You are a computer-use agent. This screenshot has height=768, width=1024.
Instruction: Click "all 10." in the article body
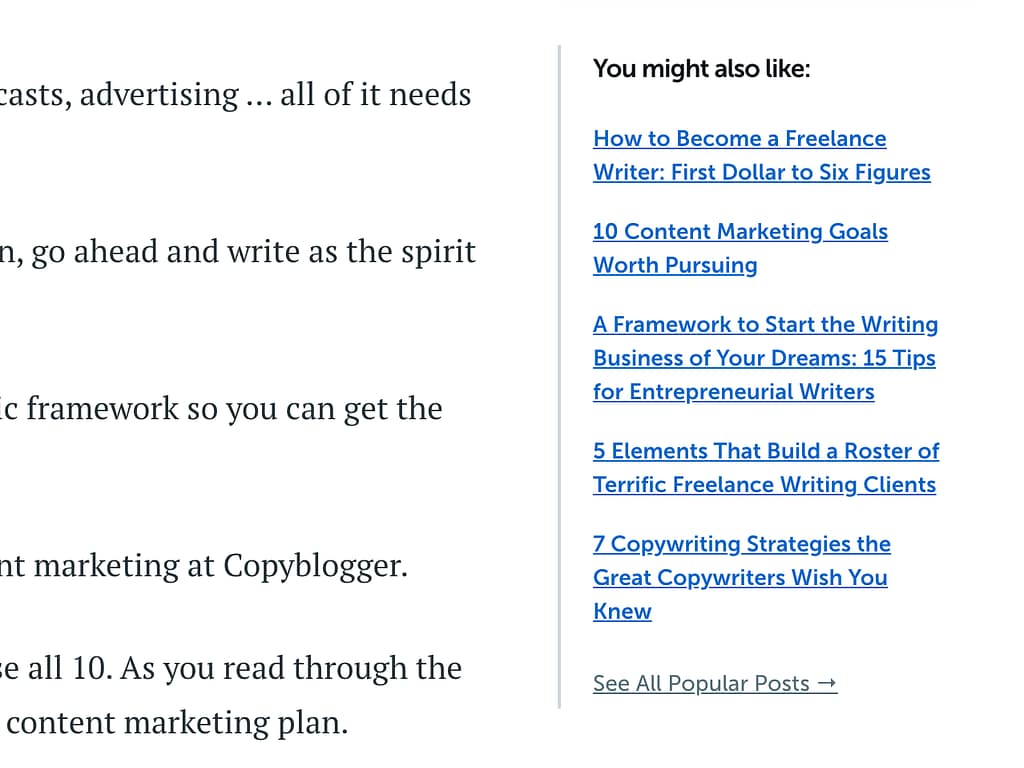coord(68,668)
